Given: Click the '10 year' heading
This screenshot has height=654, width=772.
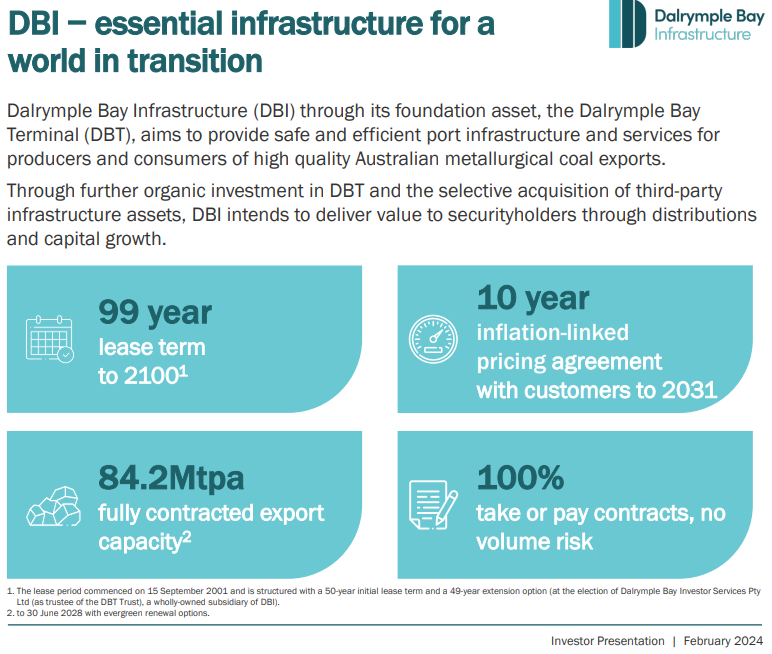Looking at the screenshot, I should (533, 298).
